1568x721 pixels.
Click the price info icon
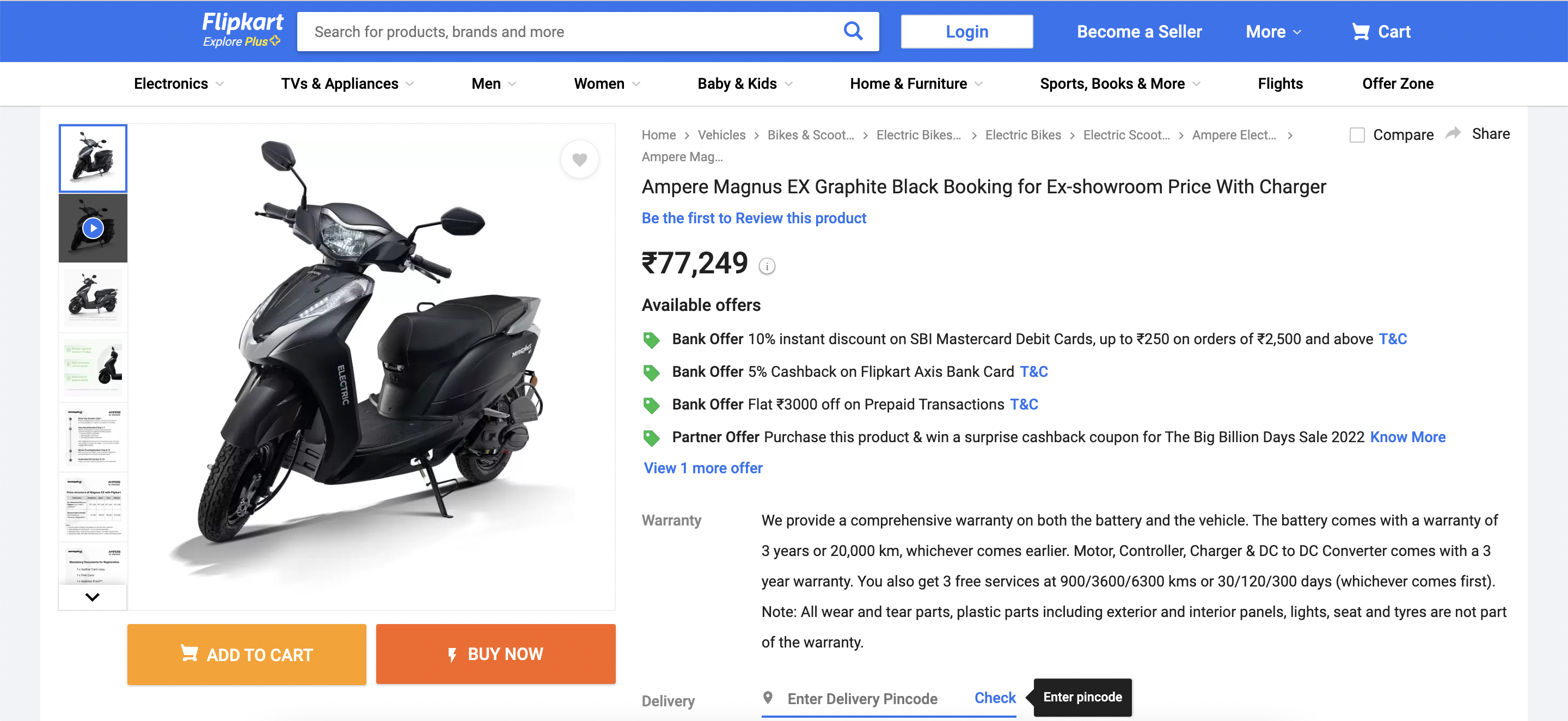click(x=767, y=266)
